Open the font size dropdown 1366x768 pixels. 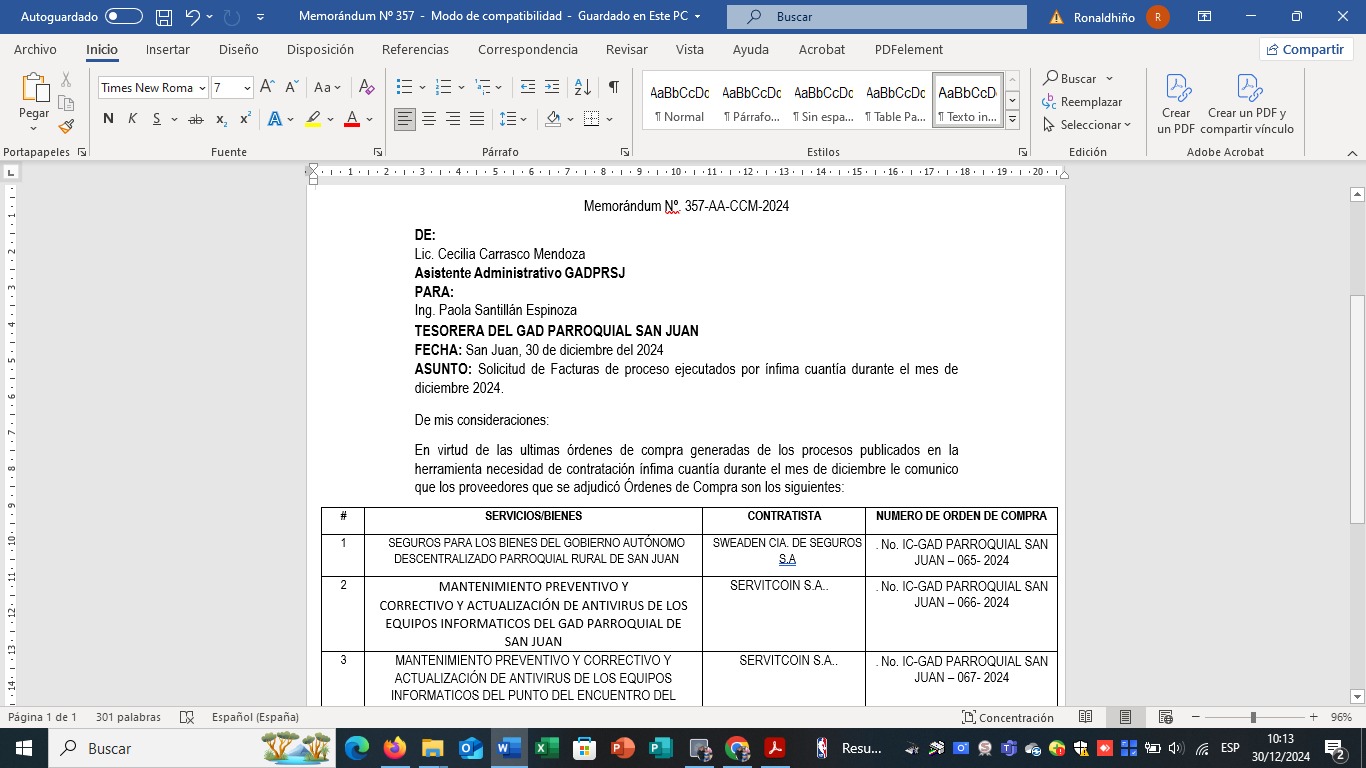(246, 88)
